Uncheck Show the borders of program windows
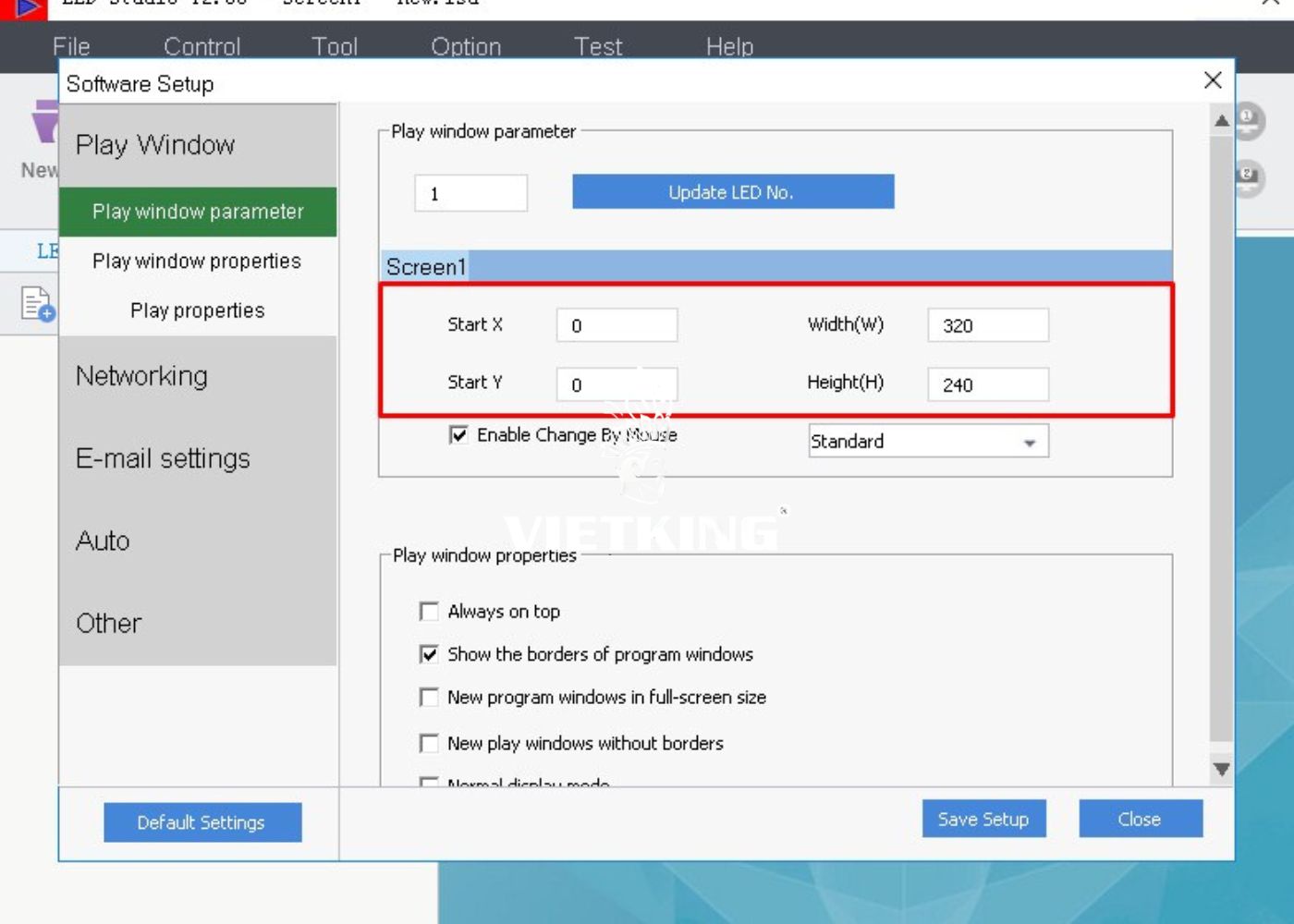The width and height of the screenshot is (1294, 924). pyautogui.click(x=429, y=654)
